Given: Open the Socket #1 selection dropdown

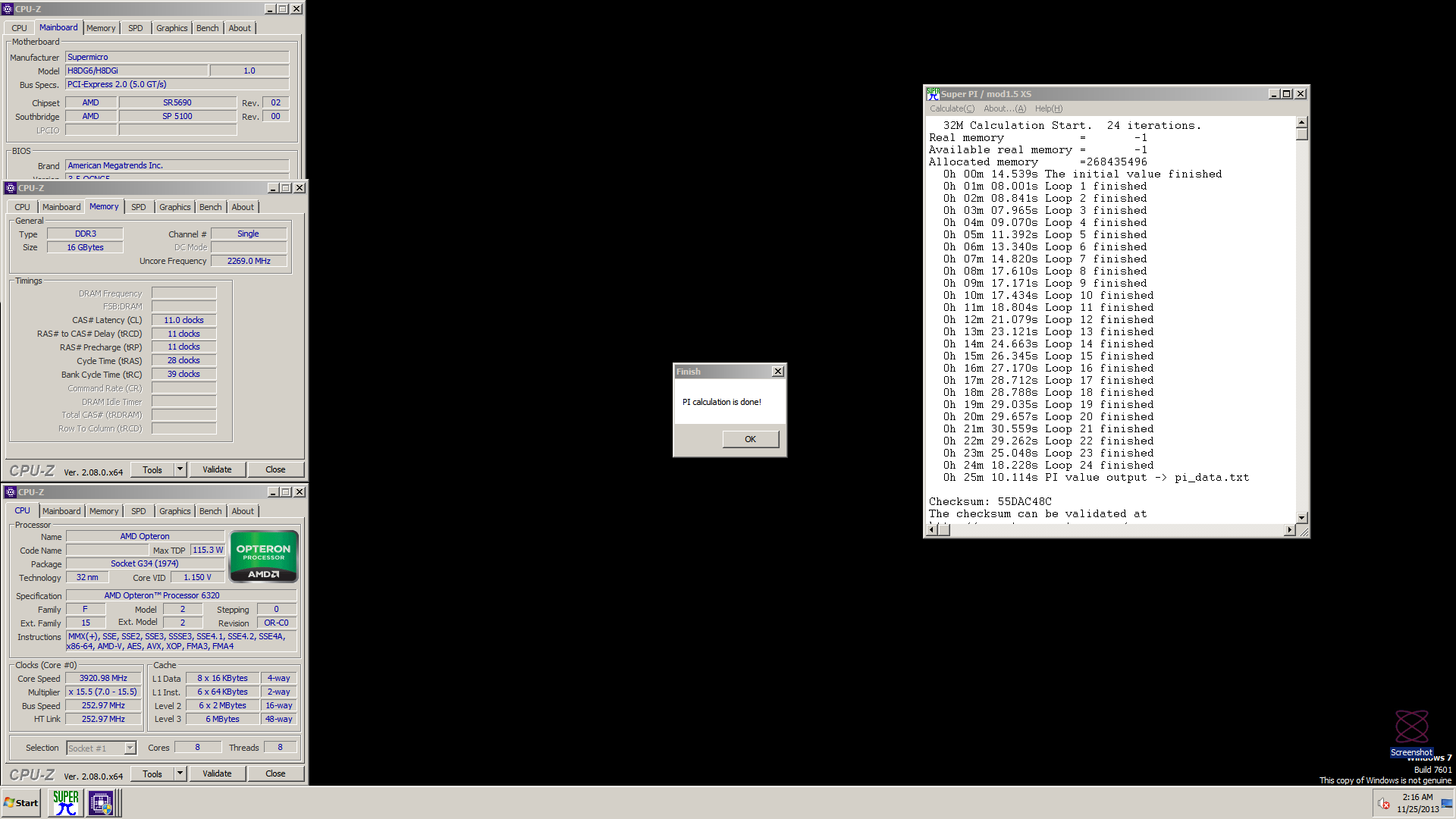Looking at the screenshot, I should pyautogui.click(x=130, y=748).
